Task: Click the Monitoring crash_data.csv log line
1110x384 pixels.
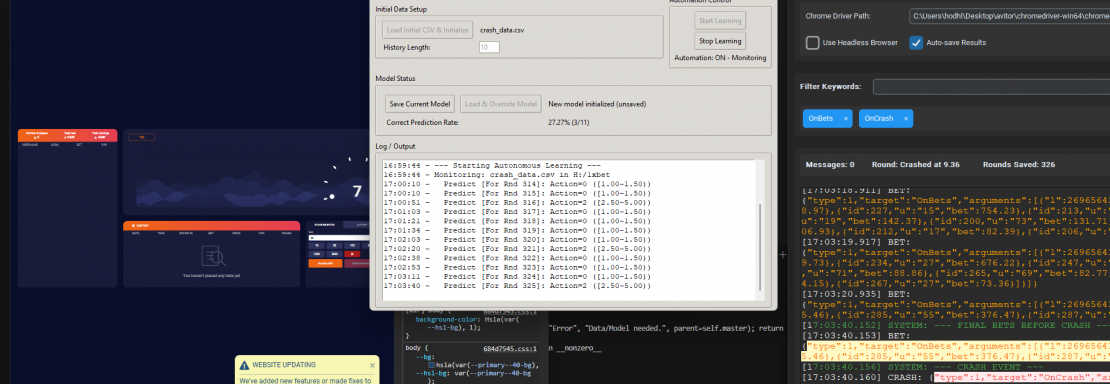Action: coord(497,174)
